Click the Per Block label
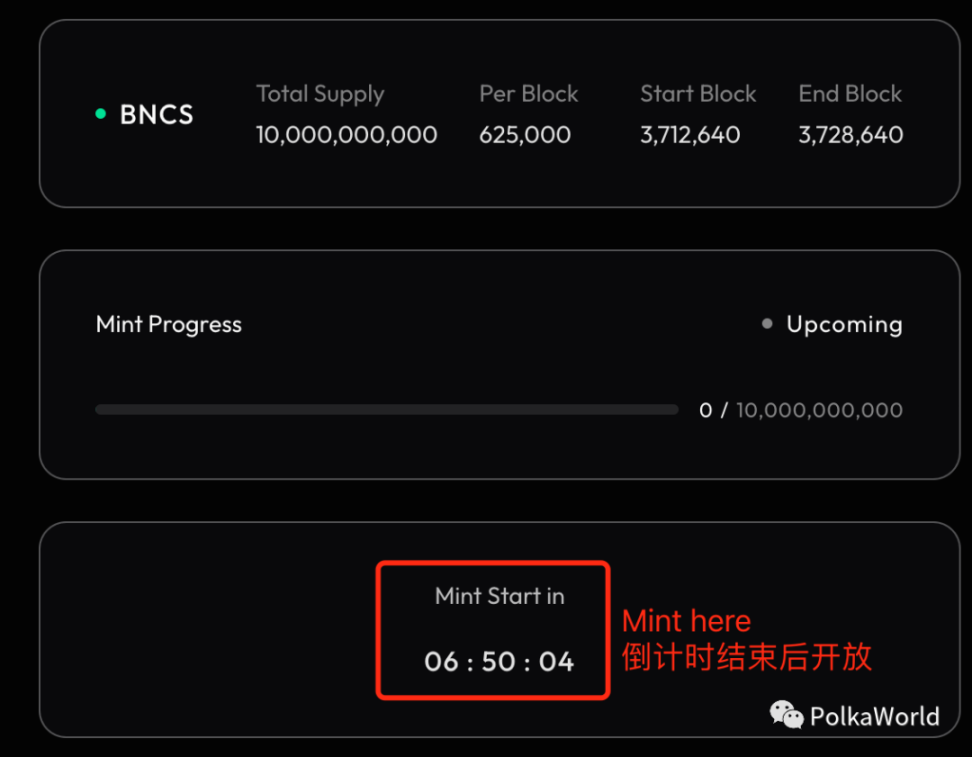Image resolution: width=972 pixels, height=757 pixels. 528,94
